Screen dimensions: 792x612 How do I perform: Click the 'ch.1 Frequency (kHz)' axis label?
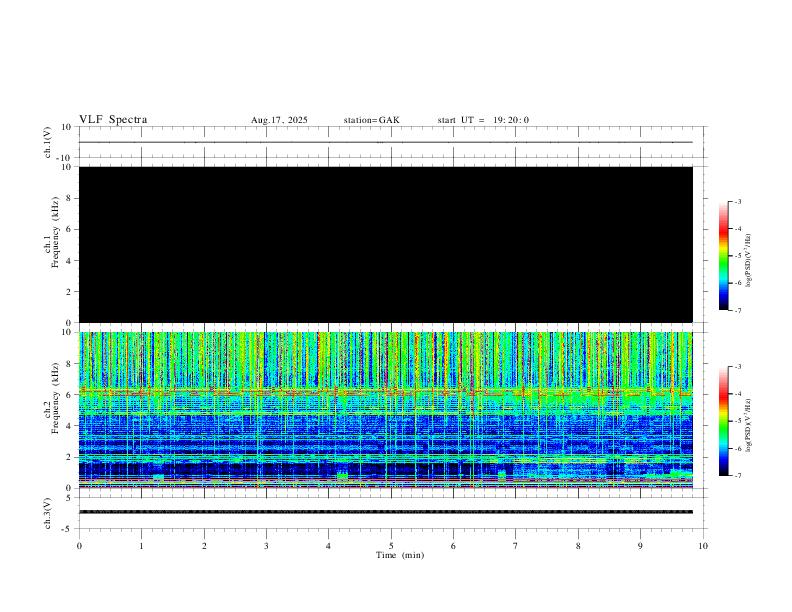[x=51, y=232]
